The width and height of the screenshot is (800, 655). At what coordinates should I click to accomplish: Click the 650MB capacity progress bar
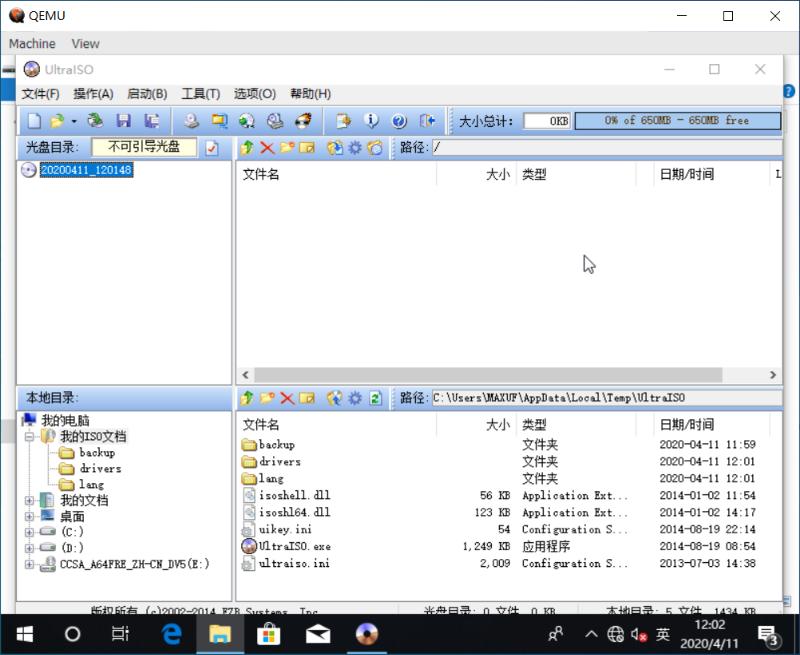click(x=678, y=120)
